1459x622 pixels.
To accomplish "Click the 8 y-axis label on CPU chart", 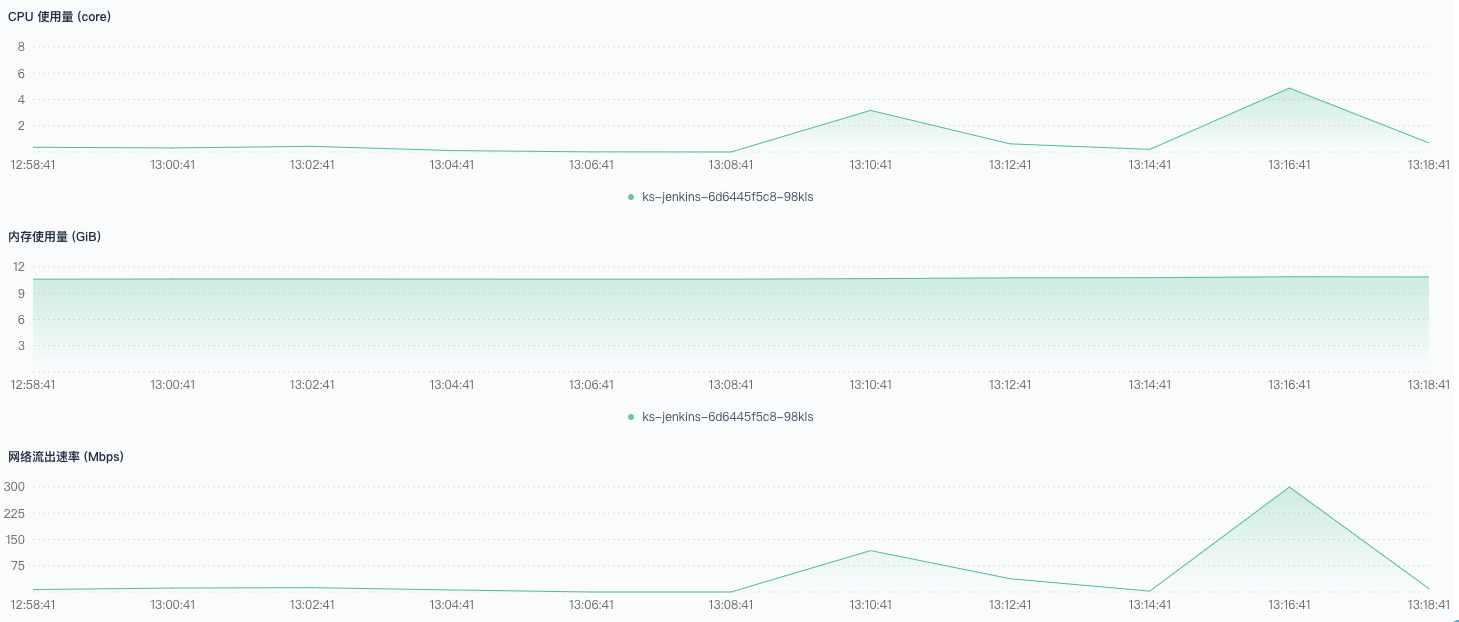I will click(x=21, y=47).
